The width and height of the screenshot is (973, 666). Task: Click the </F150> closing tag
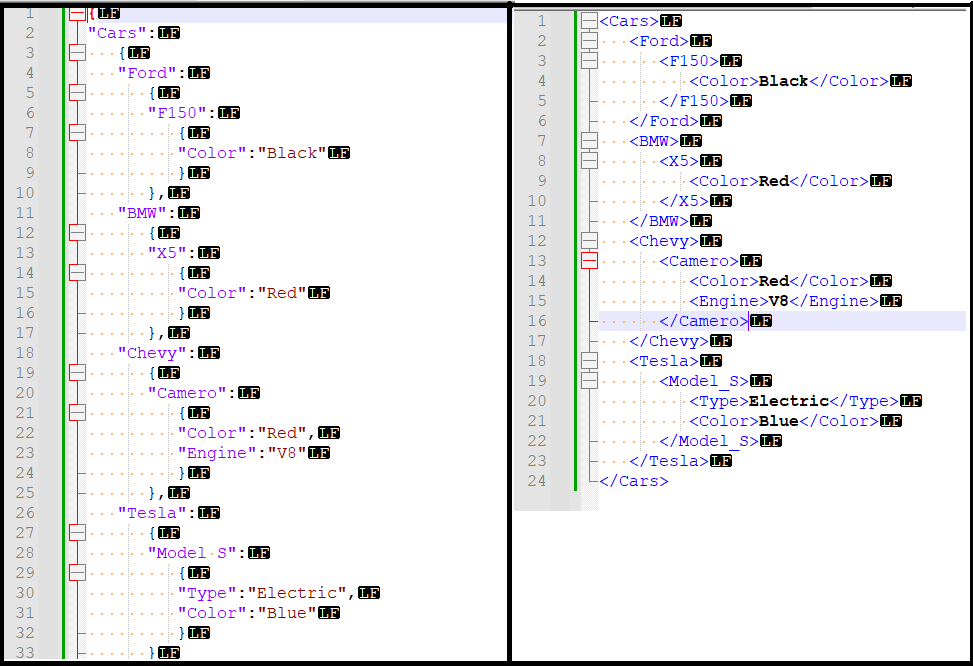(694, 101)
